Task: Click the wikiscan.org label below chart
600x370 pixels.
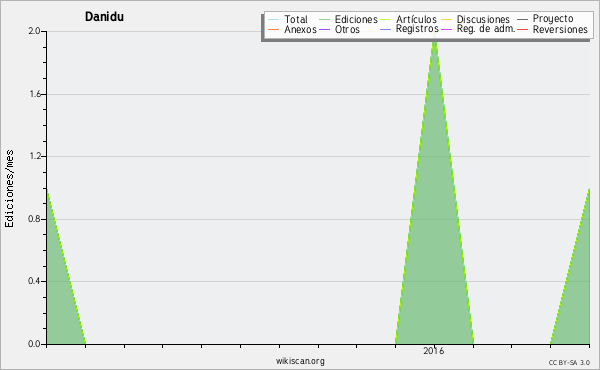Action: click(x=300, y=361)
